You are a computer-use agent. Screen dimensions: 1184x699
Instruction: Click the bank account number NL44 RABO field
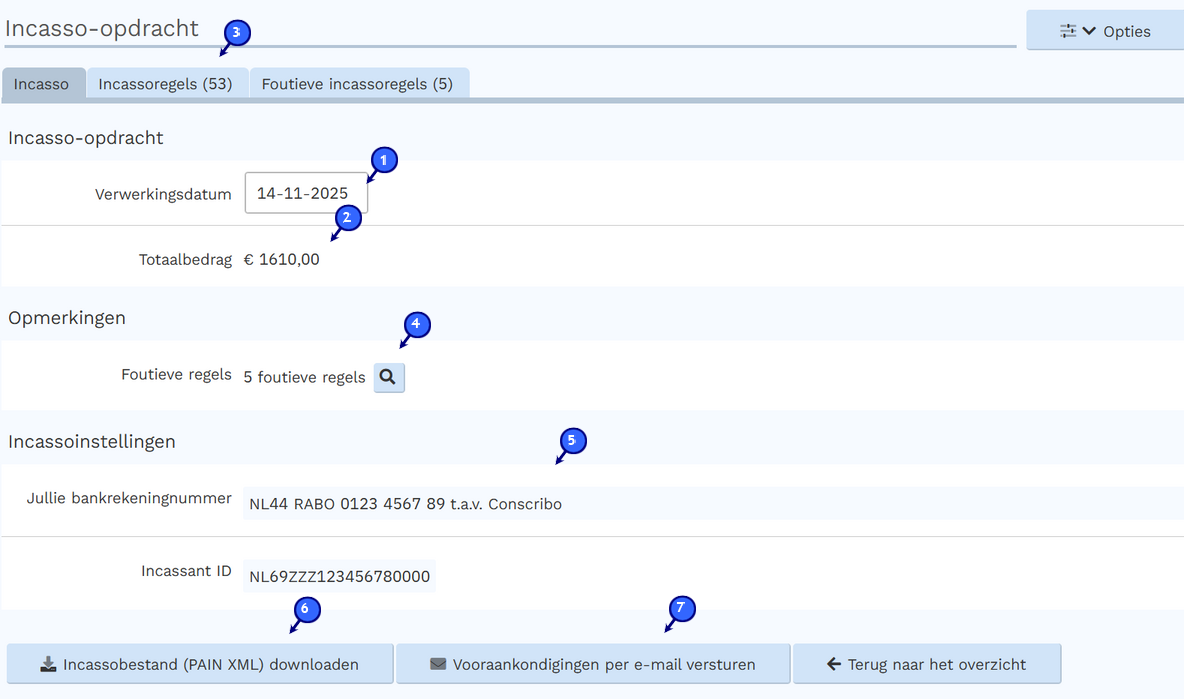point(405,503)
